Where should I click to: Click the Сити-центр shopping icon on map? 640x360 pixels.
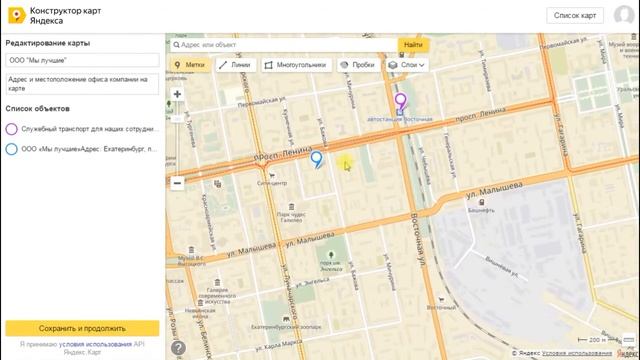pos(272,176)
